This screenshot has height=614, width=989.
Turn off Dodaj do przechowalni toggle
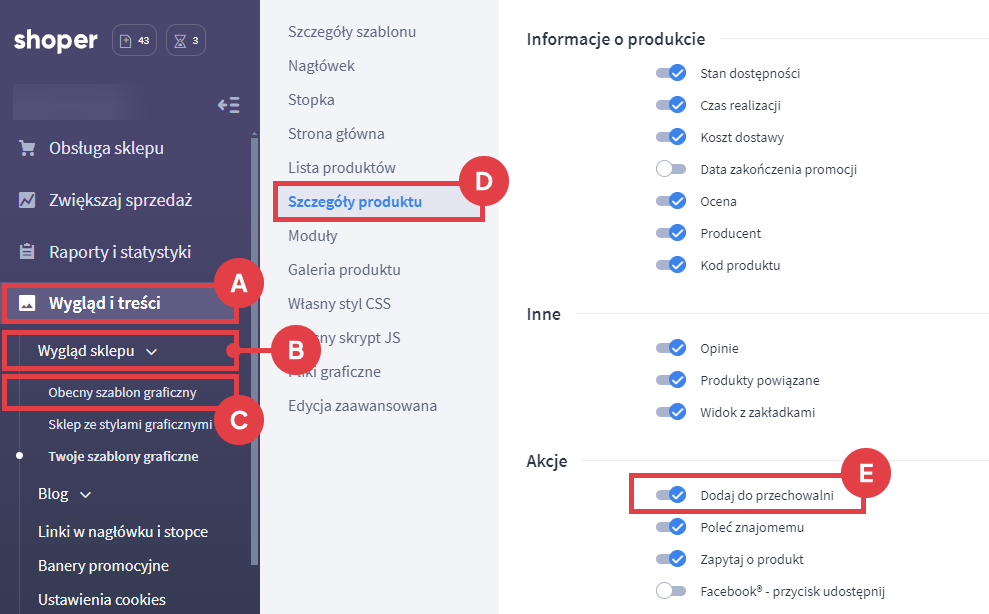pos(670,494)
